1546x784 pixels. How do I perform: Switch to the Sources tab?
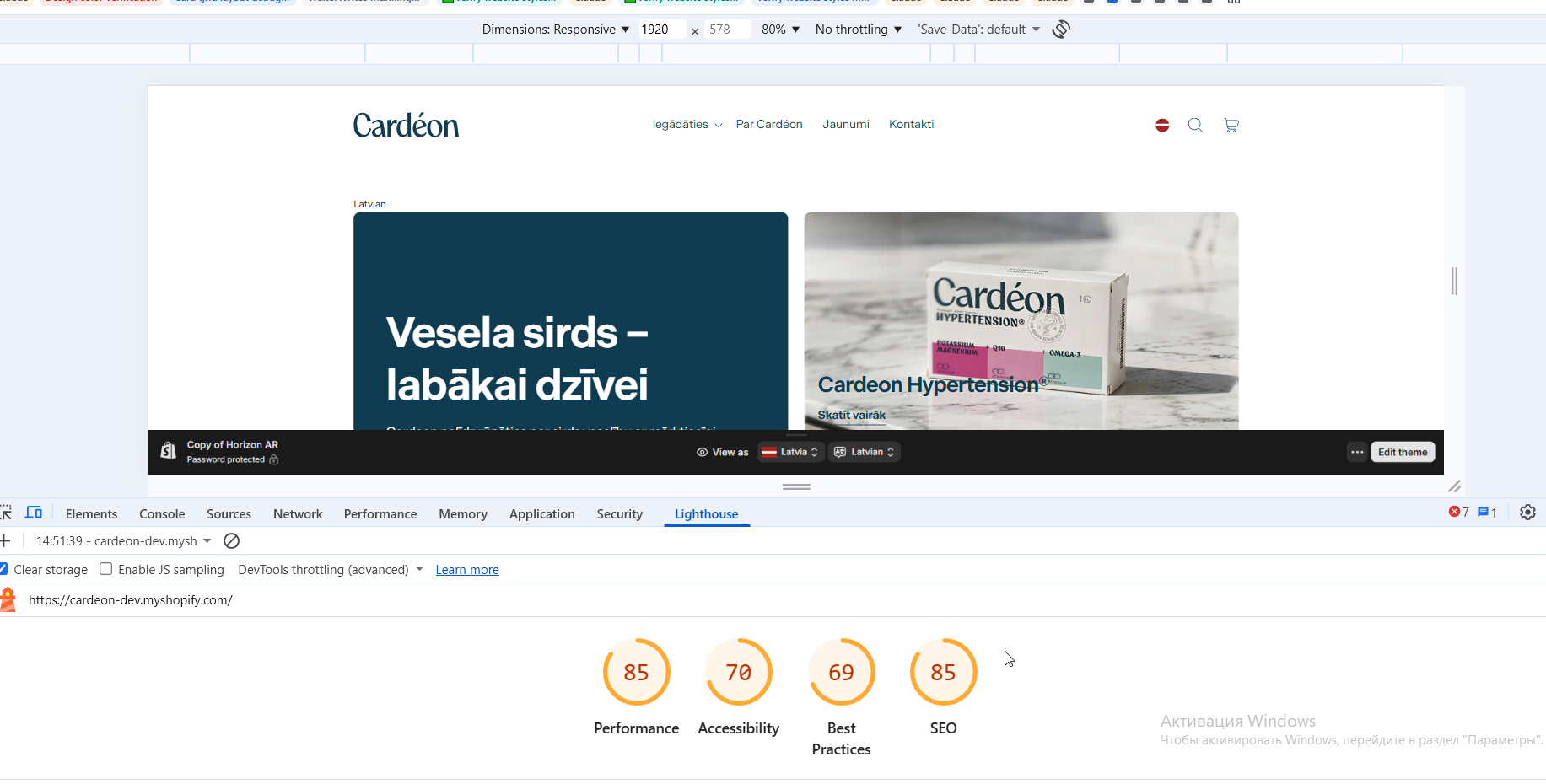tap(229, 513)
